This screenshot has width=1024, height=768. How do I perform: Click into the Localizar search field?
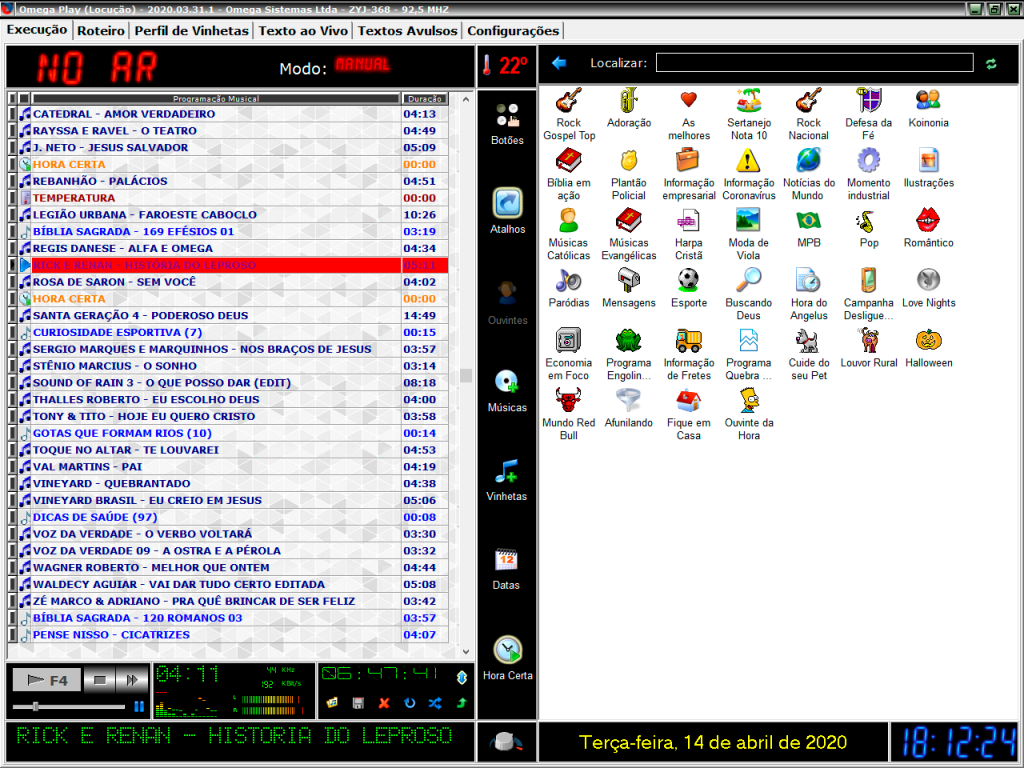pyautogui.click(x=814, y=63)
